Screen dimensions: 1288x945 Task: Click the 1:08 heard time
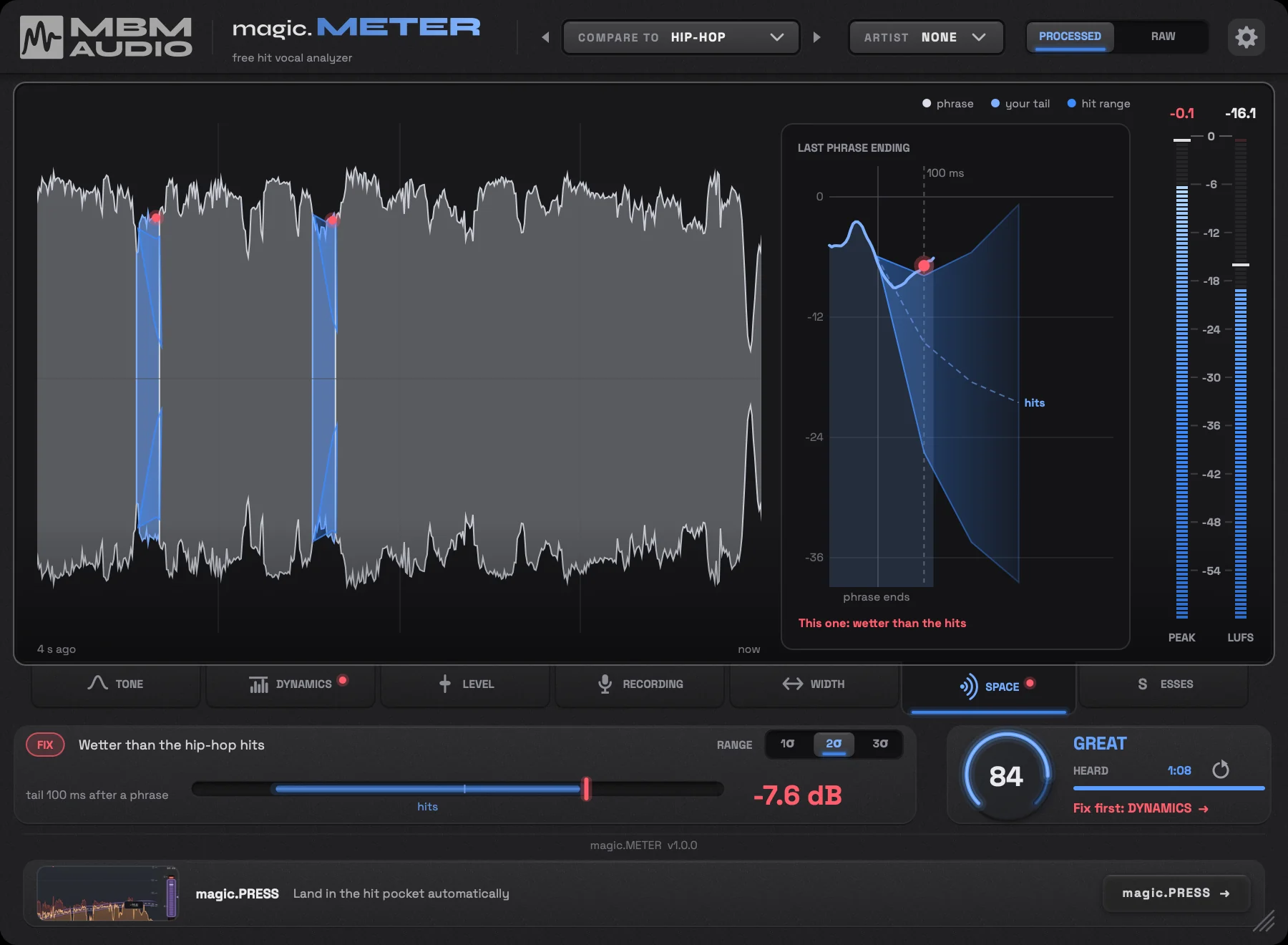click(1179, 770)
